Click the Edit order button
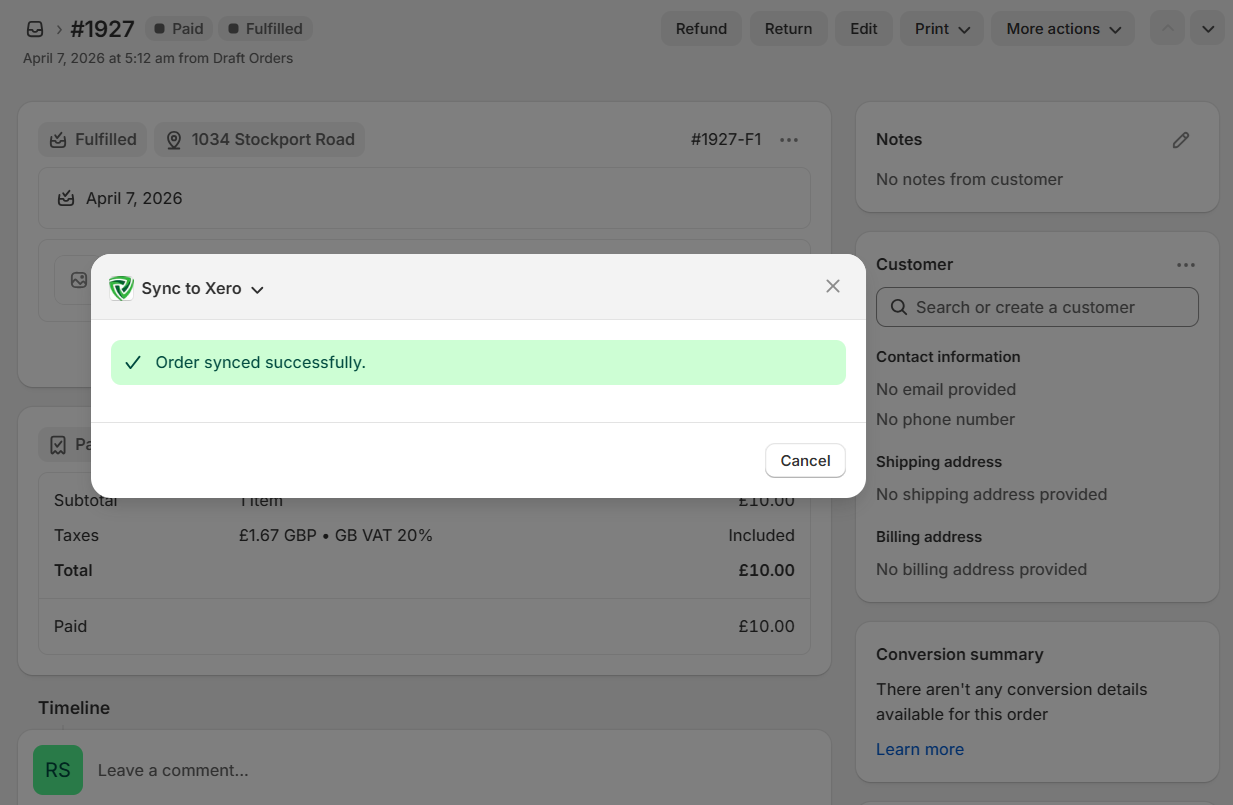The image size is (1233, 805). click(x=864, y=29)
